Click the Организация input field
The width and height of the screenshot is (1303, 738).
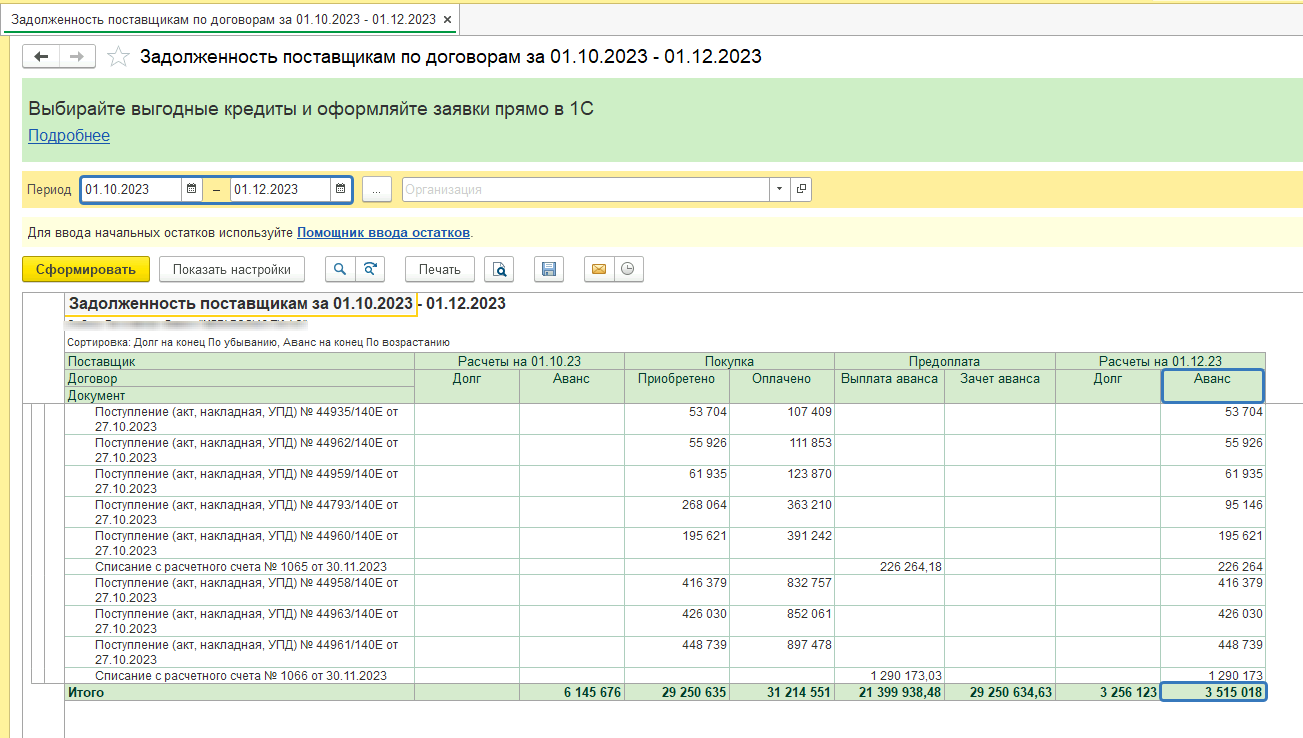click(585, 189)
